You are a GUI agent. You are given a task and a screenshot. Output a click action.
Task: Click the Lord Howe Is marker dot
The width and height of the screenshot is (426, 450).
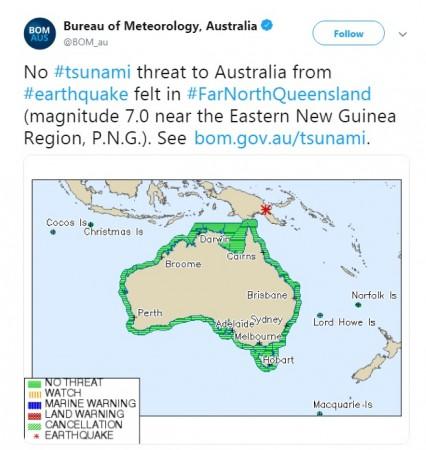(x=320, y=315)
